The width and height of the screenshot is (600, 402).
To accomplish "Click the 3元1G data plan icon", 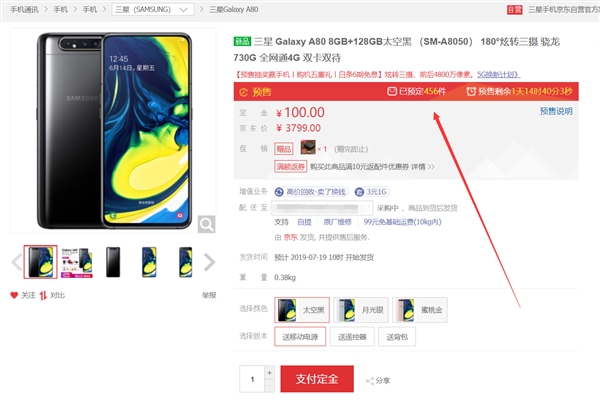I will click(359, 192).
